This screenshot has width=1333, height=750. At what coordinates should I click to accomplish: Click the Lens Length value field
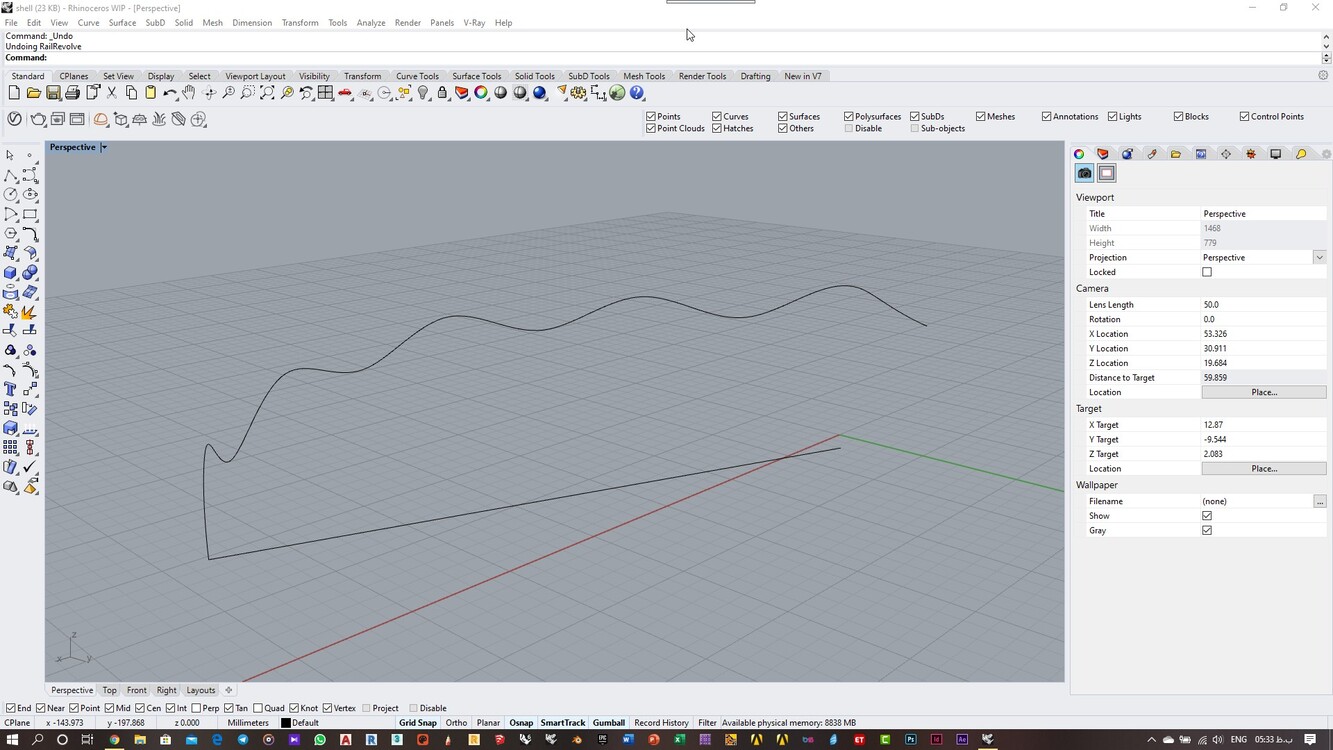click(1264, 304)
